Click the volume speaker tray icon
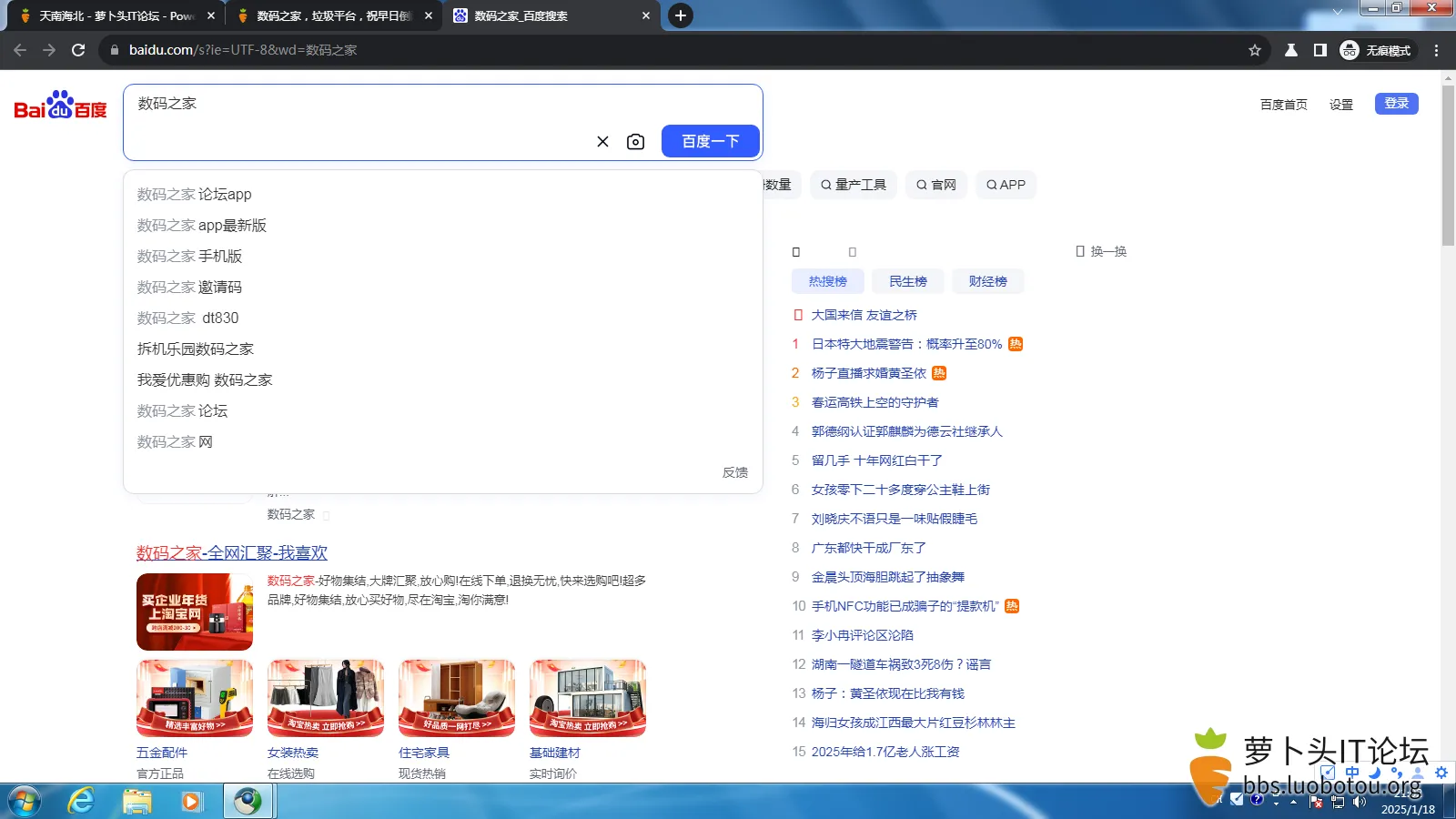 (x=1360, y=802)
